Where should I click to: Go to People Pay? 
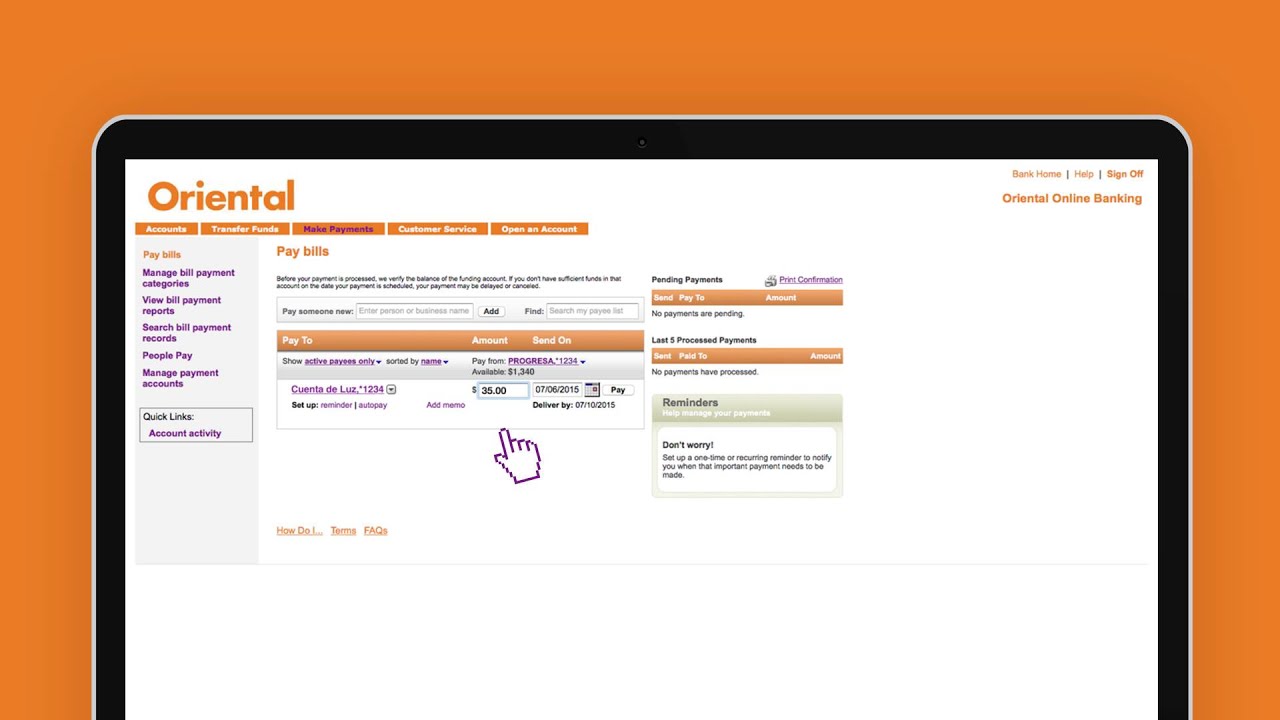(x=167, y=356)
